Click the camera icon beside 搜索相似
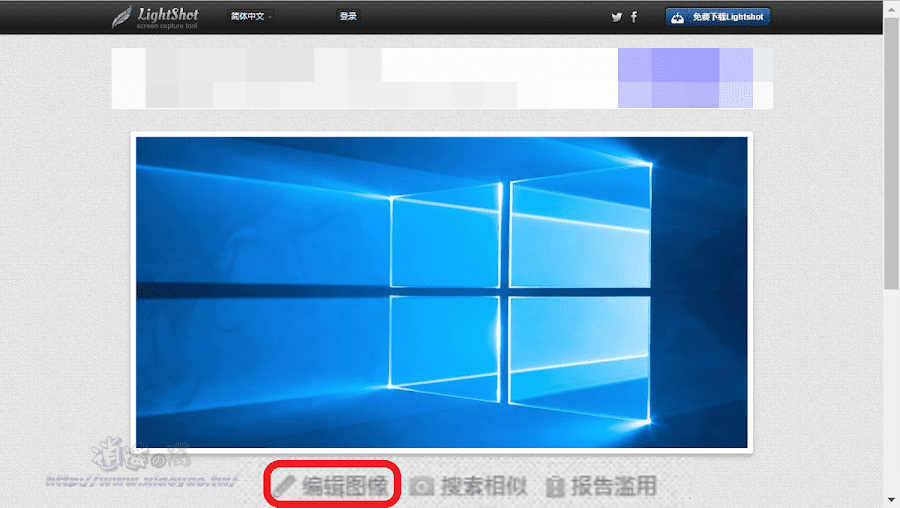The width and height of the screenshot is (900, 508). (x=422, y=487)
